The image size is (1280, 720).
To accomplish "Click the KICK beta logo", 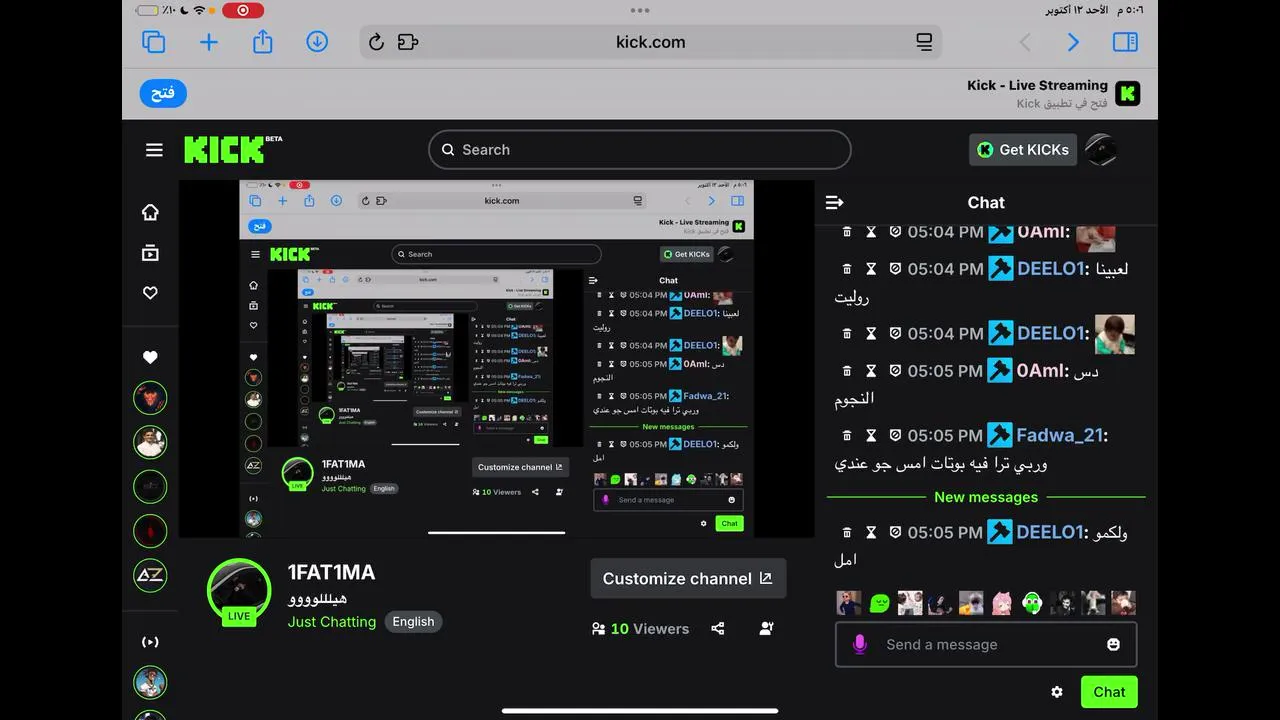I will coord(232,149).
